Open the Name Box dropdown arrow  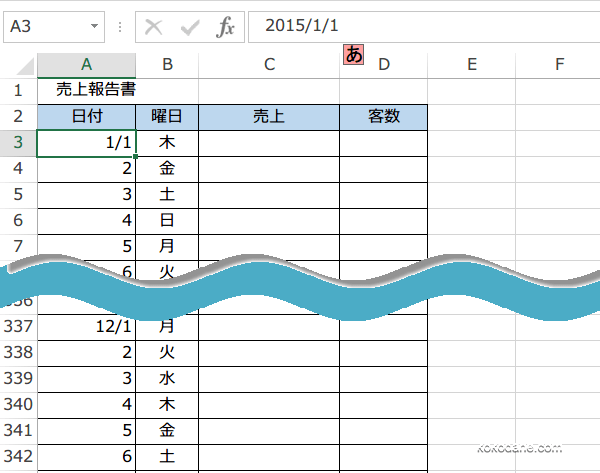[94, 26]
